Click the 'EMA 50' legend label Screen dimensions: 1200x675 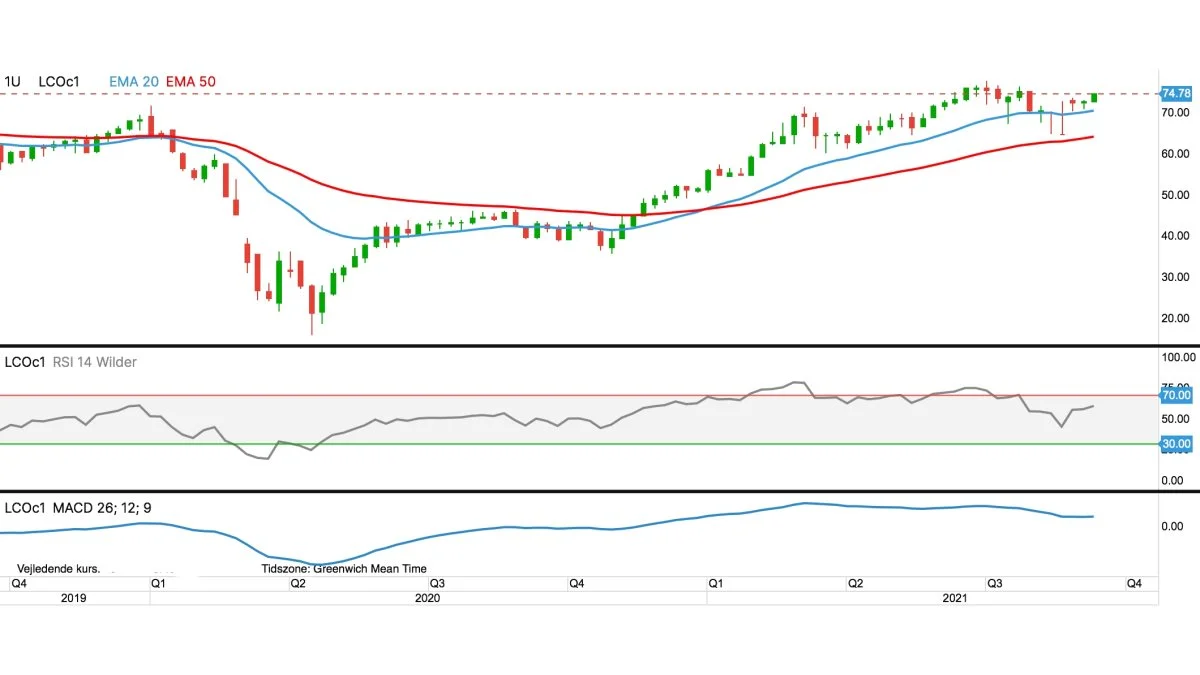191,81
